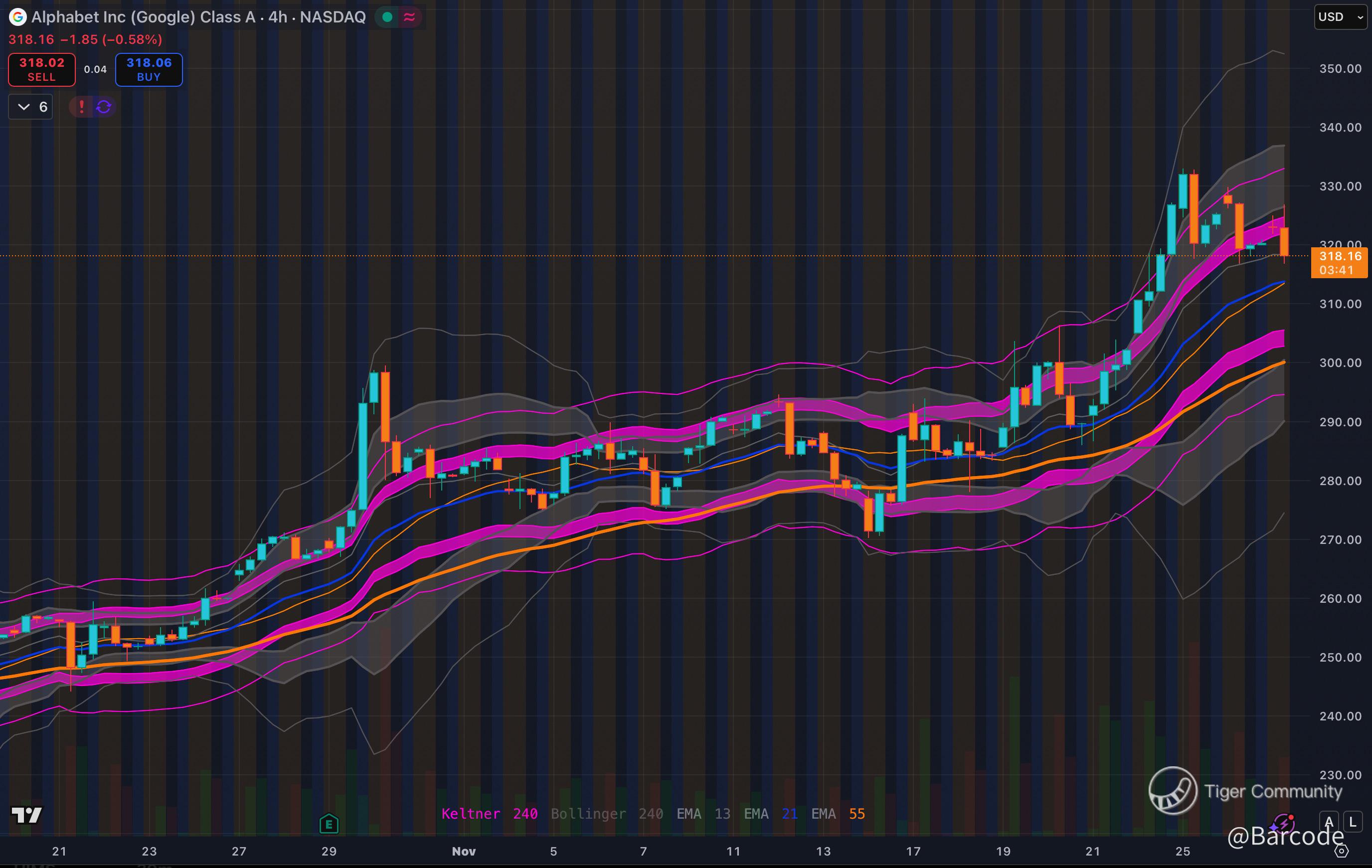The height and width of the screenshot is (868, 1372).
Task: Click the Nov label on time axis
Action: click(x=463, y=851)
